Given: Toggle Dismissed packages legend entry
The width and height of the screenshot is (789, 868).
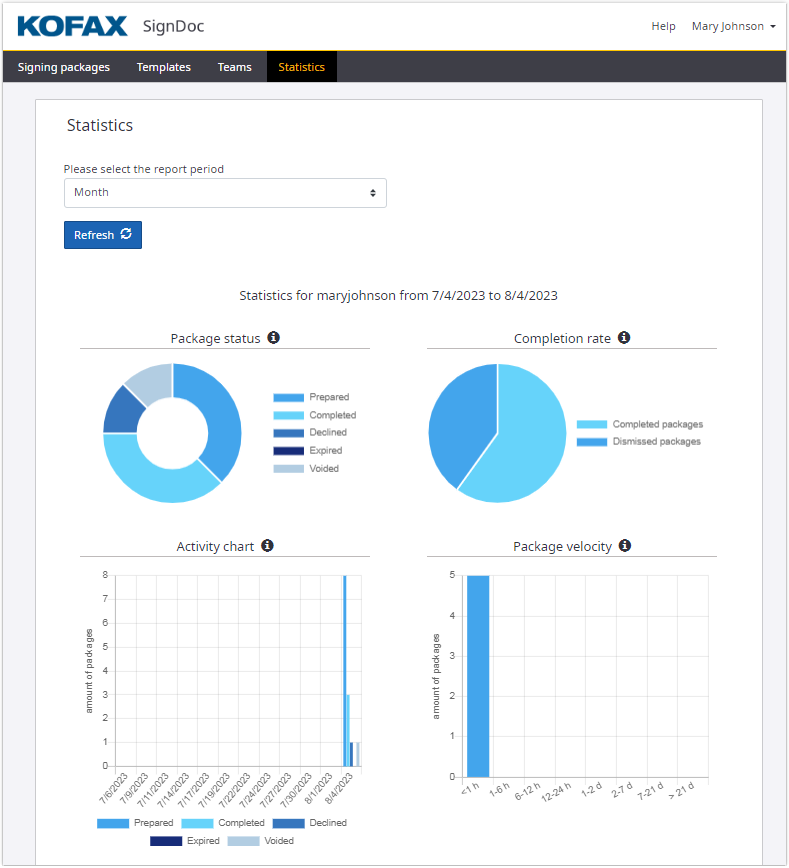Looking at the screenshot, I should click(x=639, y=441).
